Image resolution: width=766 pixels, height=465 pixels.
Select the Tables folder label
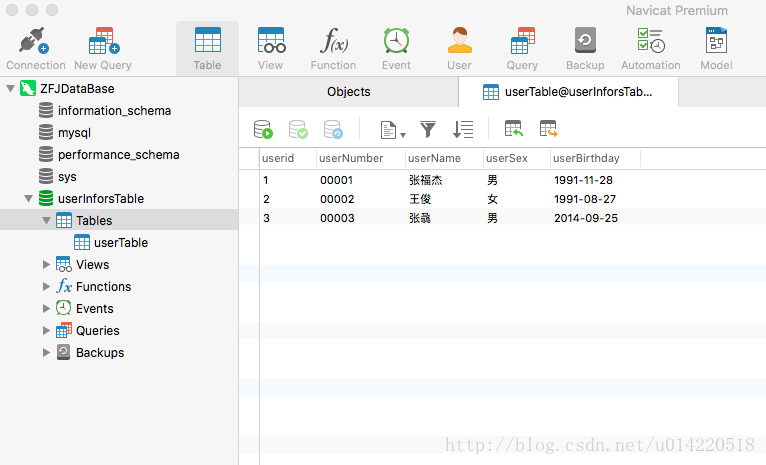pos(94,221)
